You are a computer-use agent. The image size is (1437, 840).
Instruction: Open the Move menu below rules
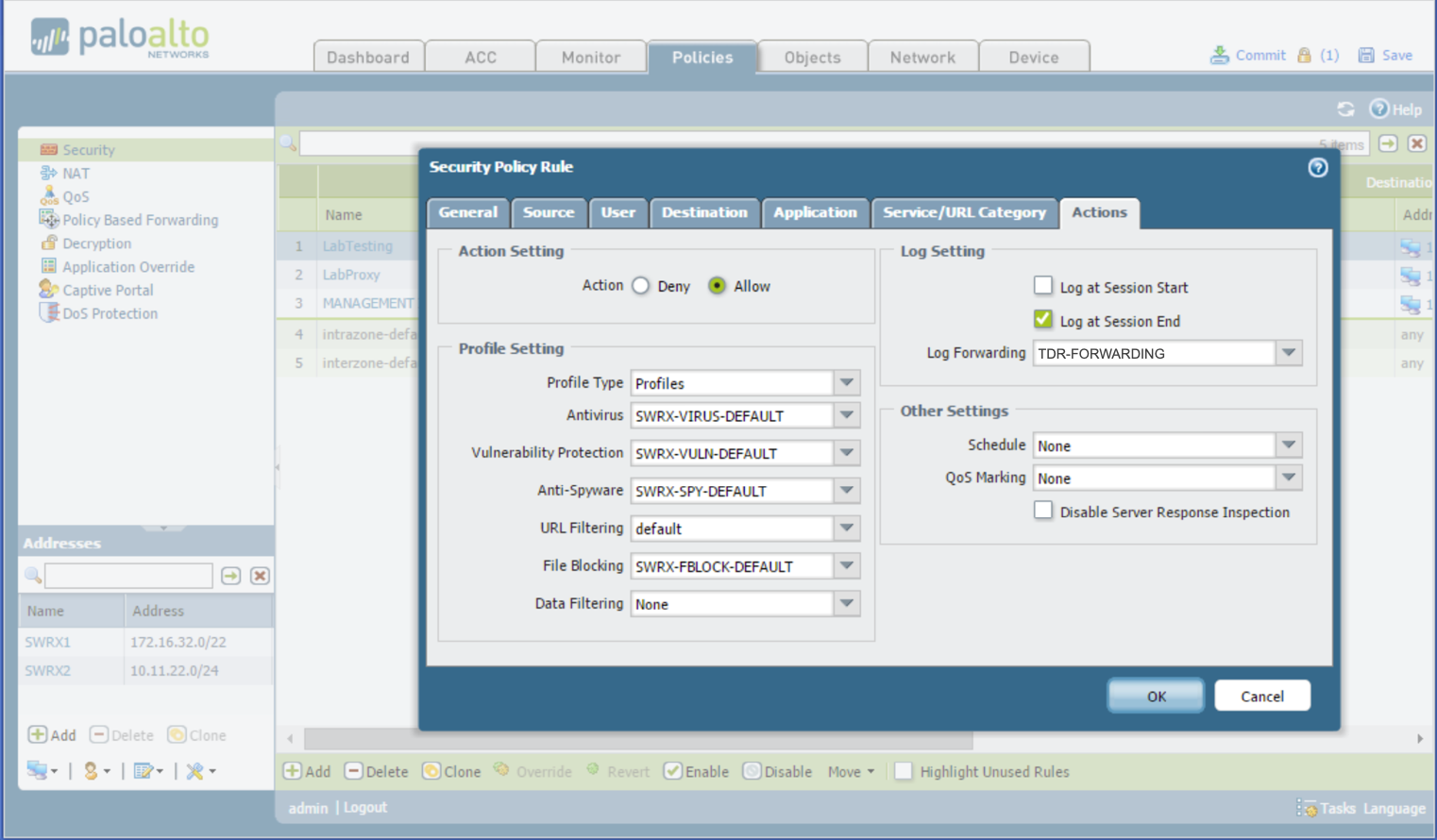(851, 771)
